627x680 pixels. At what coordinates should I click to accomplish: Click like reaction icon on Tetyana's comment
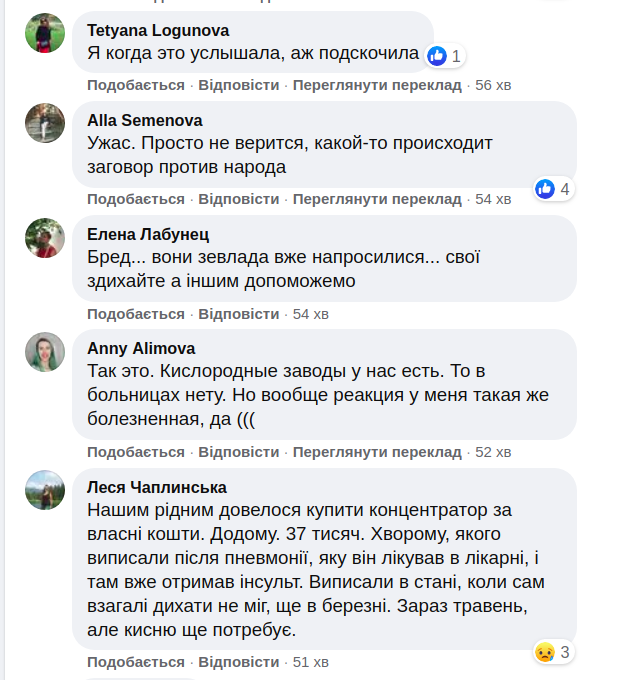click(436, 56)
